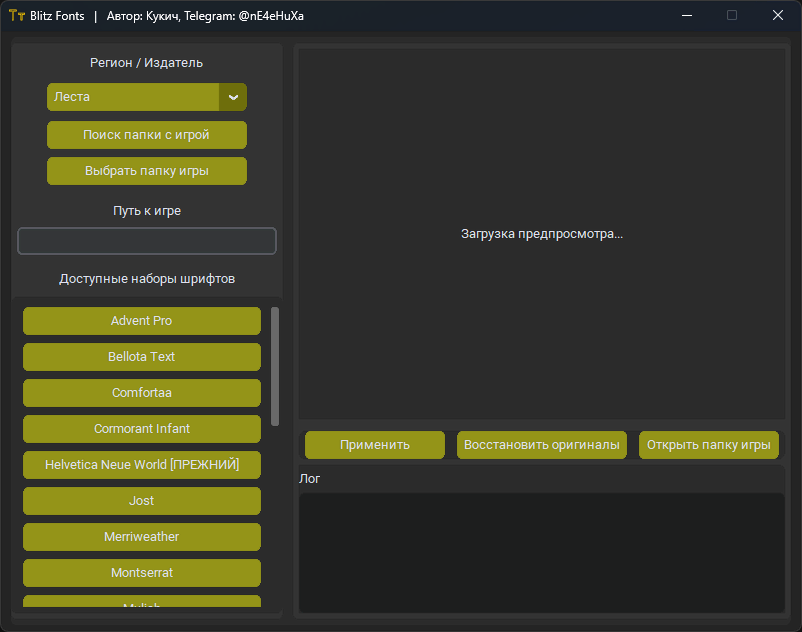Image resolution: width=802 pixels, height=632 pixels.
Task: Pick the Merriweather font set
Action: (x=141, y=537)
